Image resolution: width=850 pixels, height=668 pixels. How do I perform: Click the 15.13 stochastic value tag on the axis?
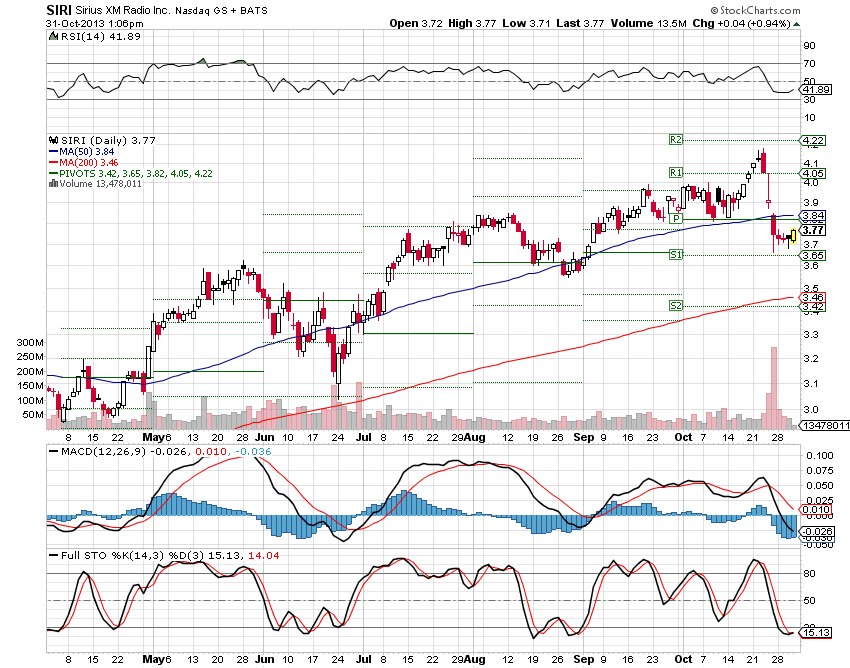click(x=816, y=633)
